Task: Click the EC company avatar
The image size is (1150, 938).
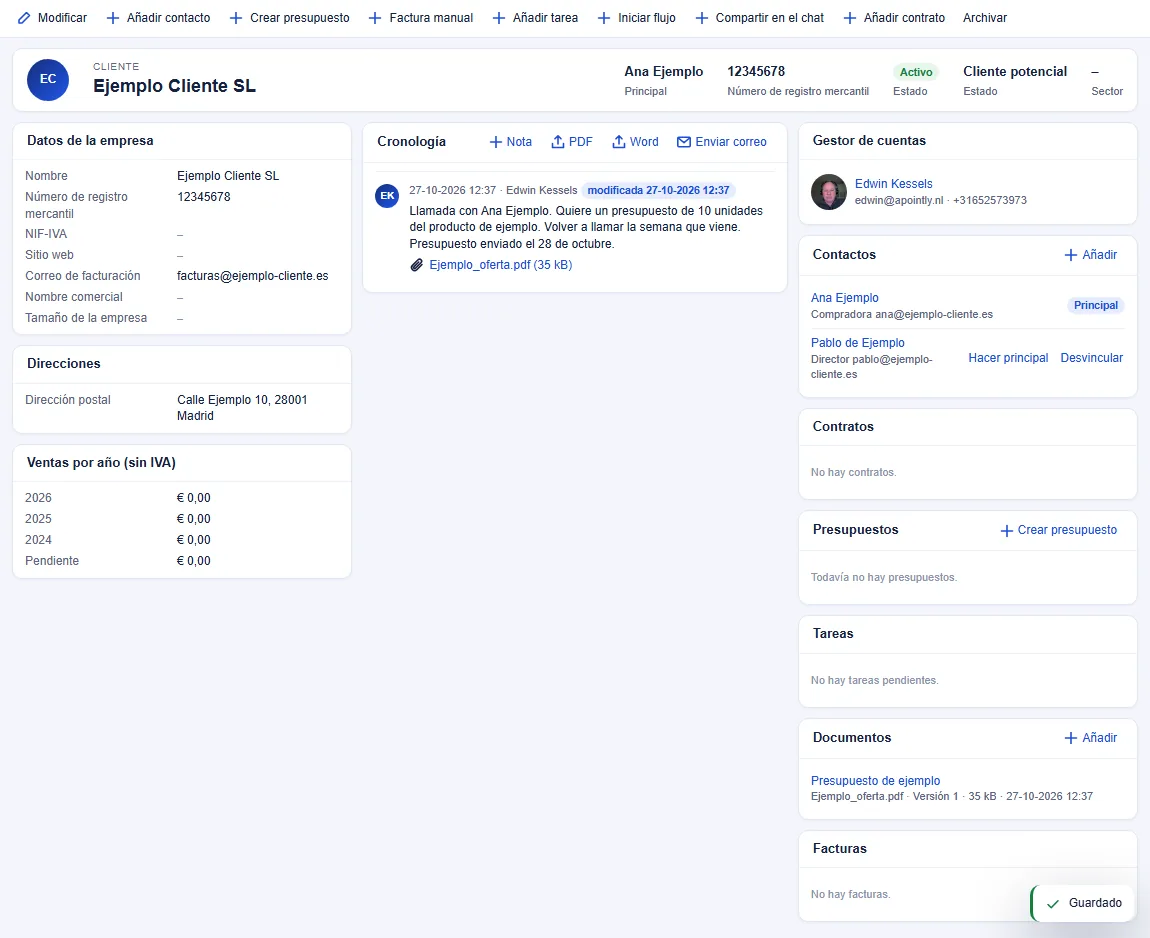Action: (x=48, y=79)
